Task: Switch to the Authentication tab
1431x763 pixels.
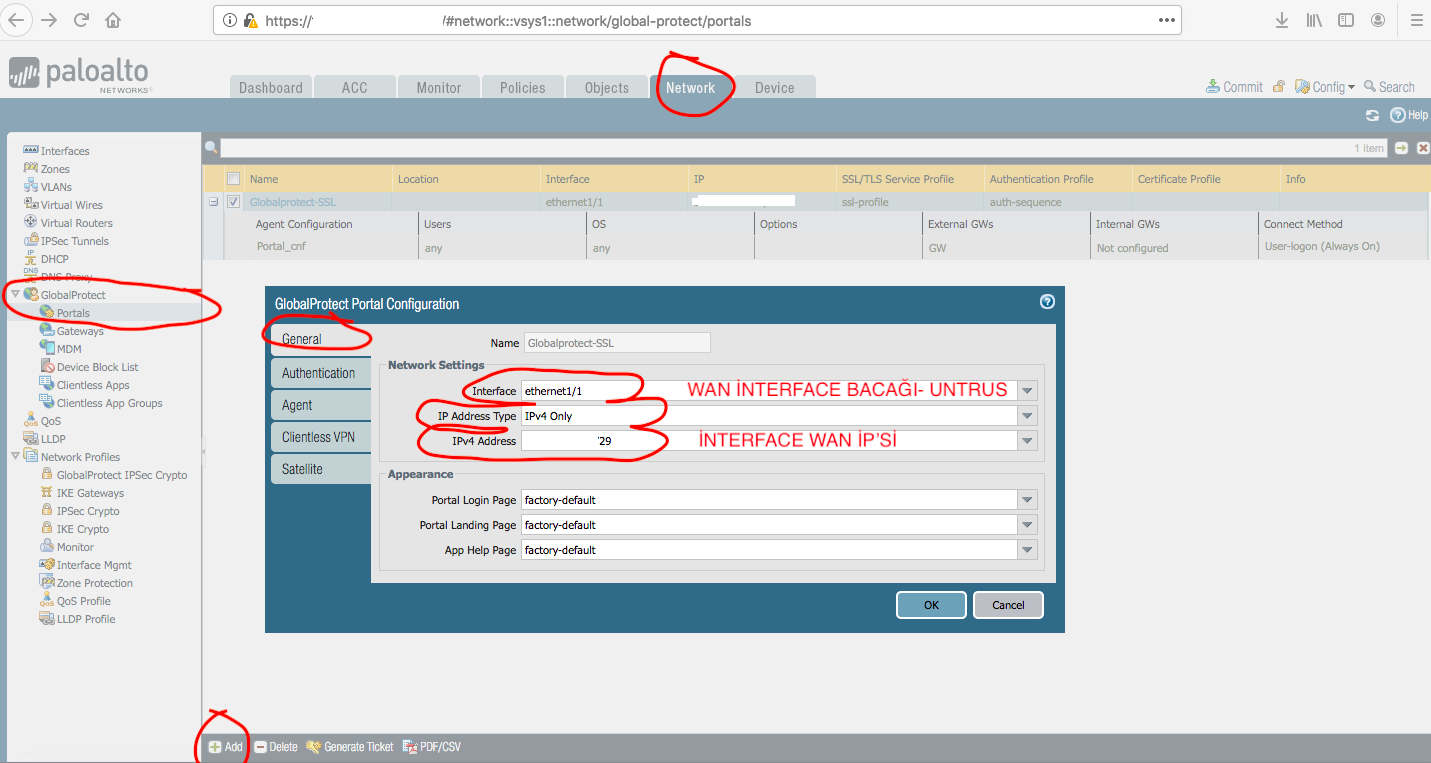Action: [x=318, y=373]
